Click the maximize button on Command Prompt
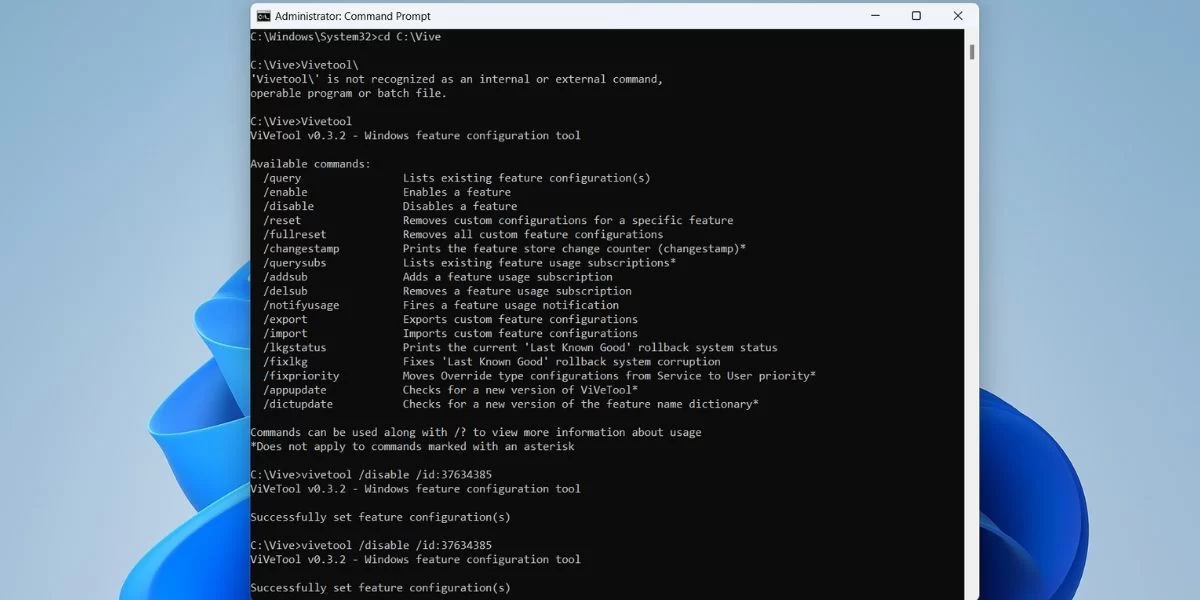Screen dimensions: 1200x600 tap(915, 16)
